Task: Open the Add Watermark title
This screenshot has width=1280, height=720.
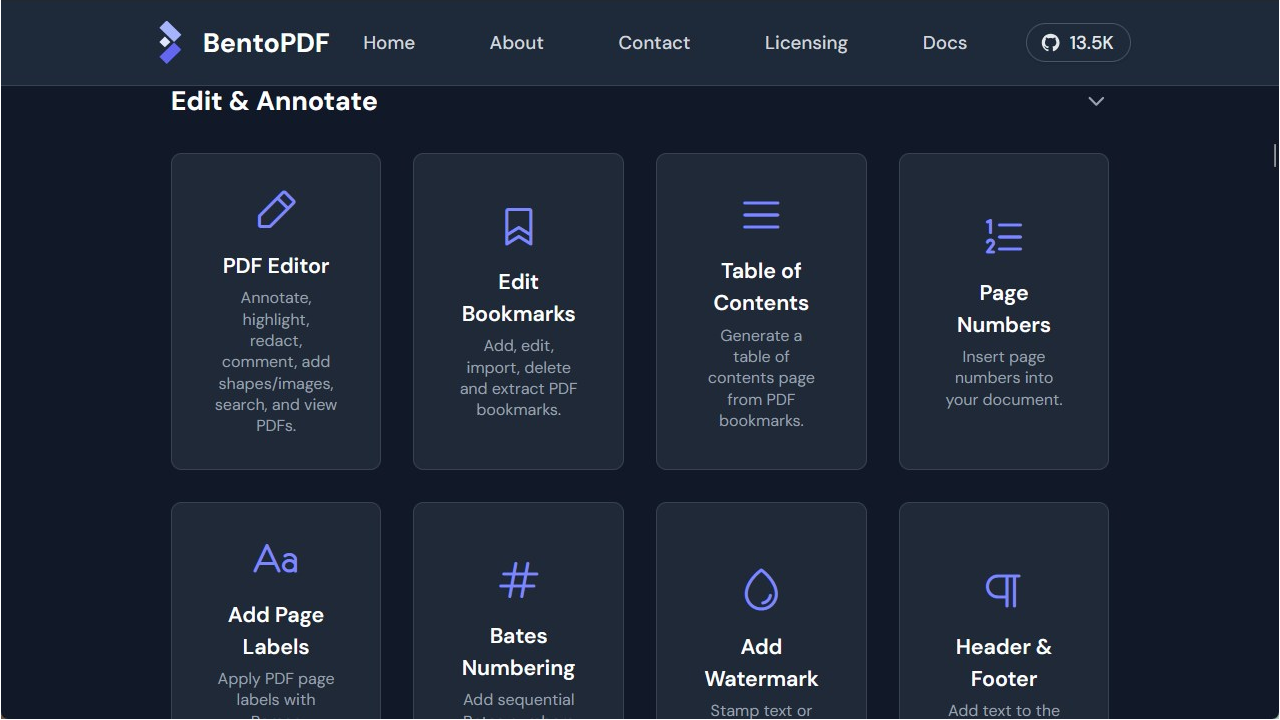Action: tap(761, 663)
